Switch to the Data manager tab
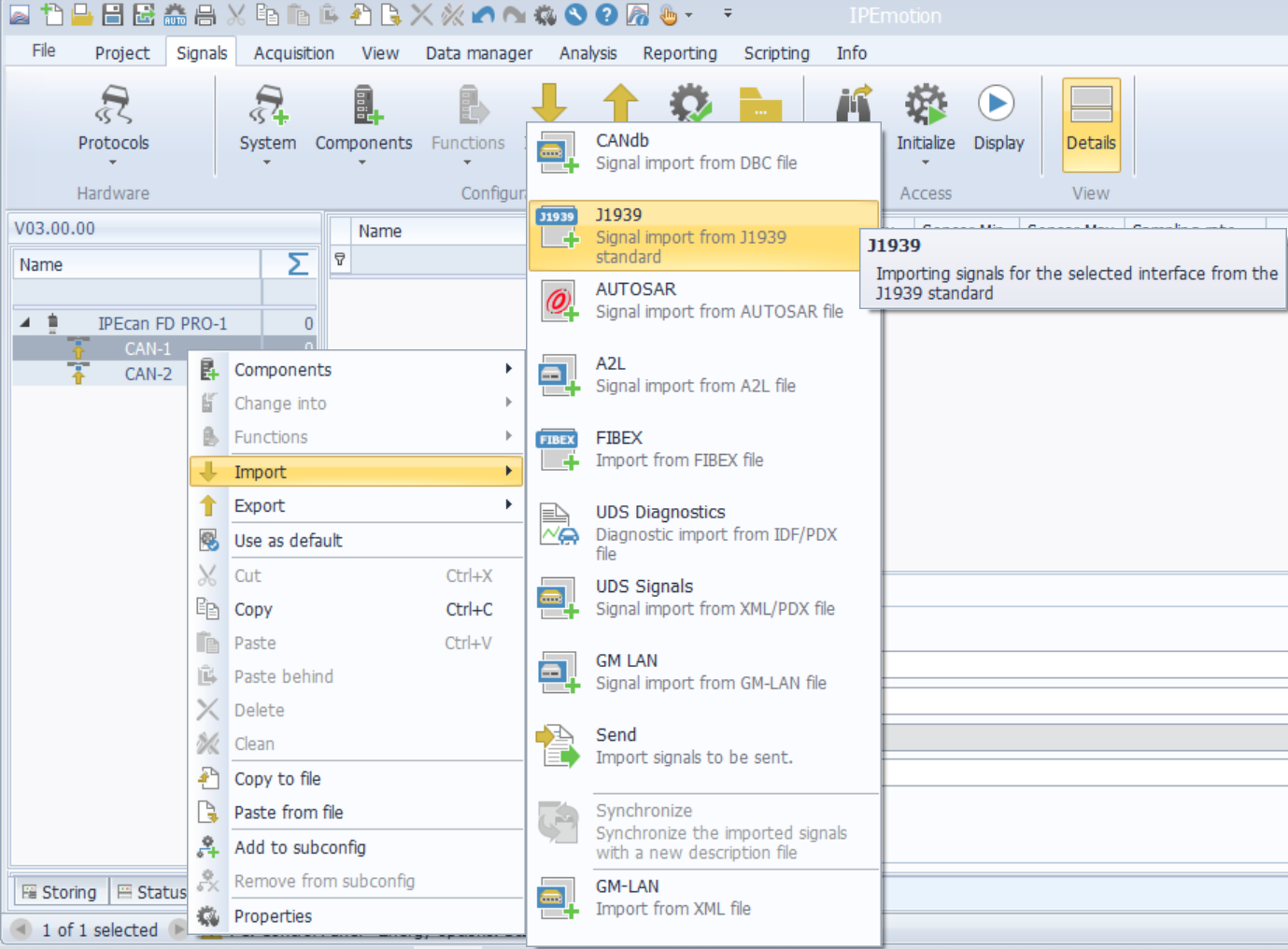Screen dimensions: 1288x949 [x=479, y=53]
